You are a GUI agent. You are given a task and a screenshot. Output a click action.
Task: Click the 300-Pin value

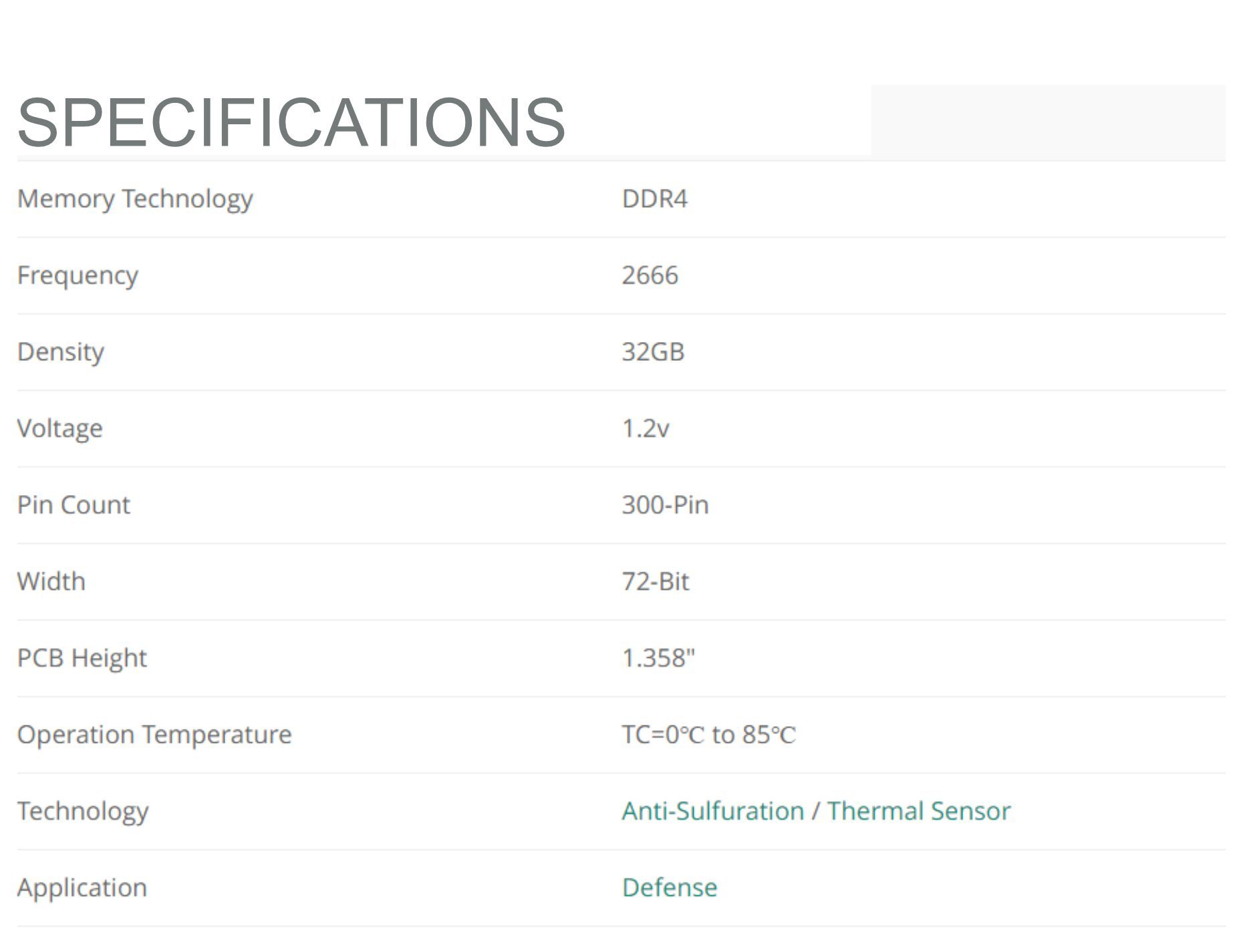point(665,505)
